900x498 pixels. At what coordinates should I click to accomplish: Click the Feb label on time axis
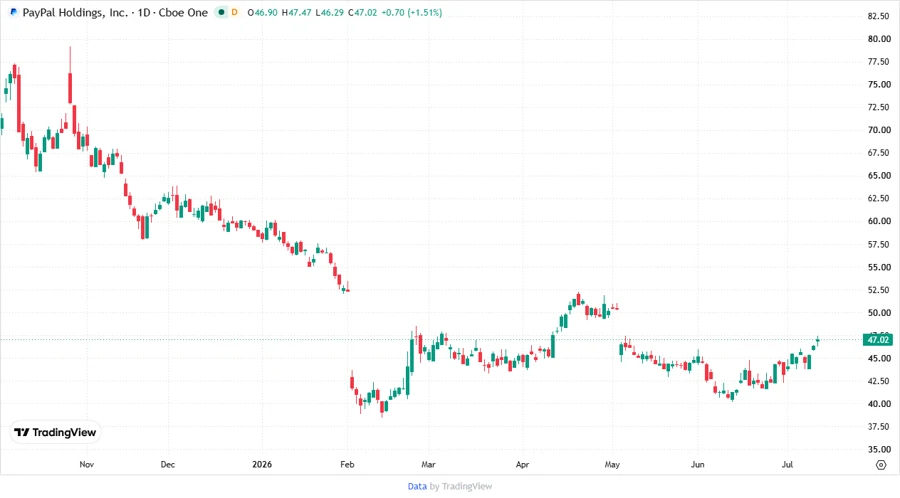click(347, 464)
